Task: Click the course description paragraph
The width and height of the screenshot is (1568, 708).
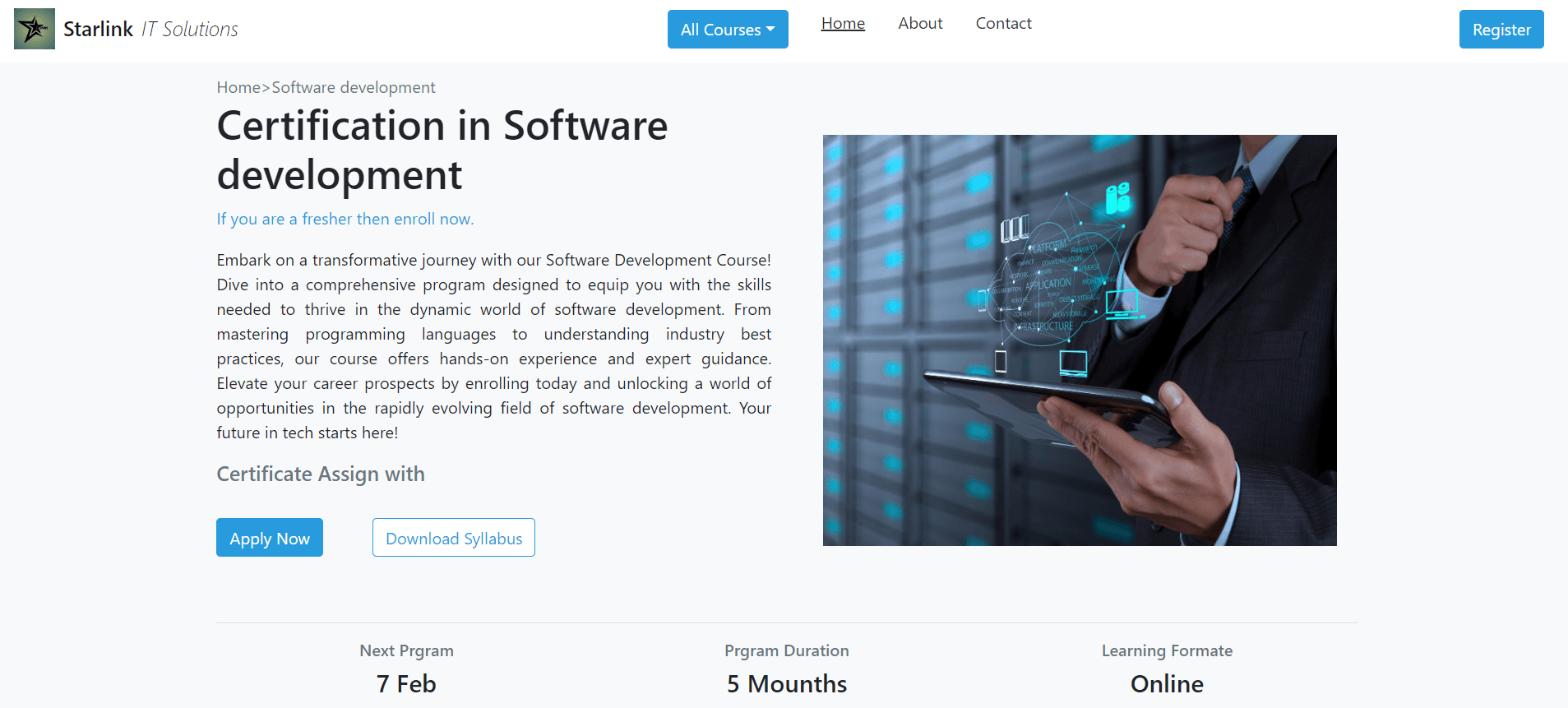Action: pyautogui.click(x=493, y=346)
